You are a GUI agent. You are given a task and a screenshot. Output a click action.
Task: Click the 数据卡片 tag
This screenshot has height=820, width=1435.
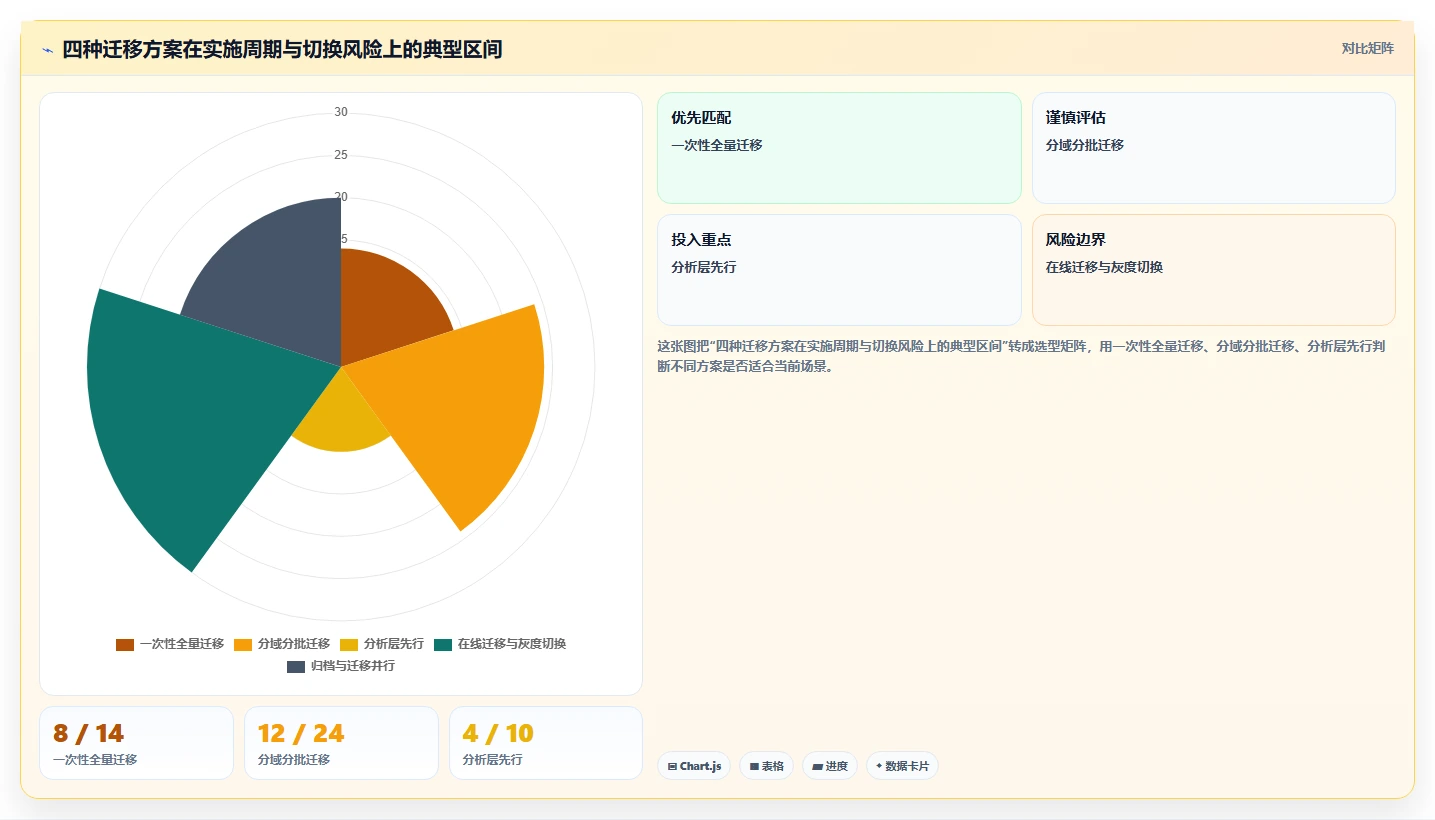point(902,766)
